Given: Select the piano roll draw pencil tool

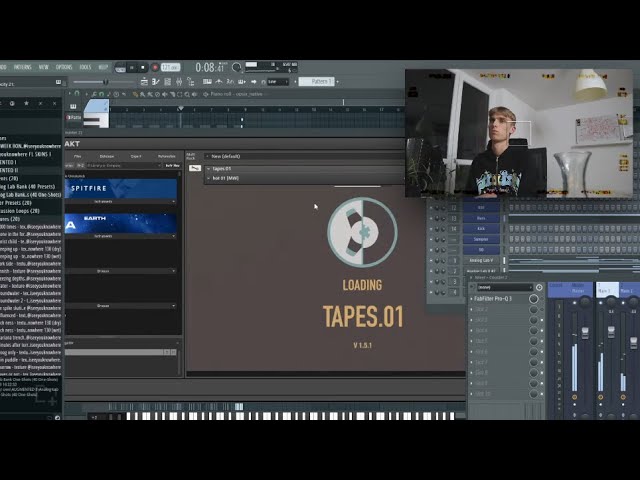Looking at the screenshot, I should coord(136,94).
